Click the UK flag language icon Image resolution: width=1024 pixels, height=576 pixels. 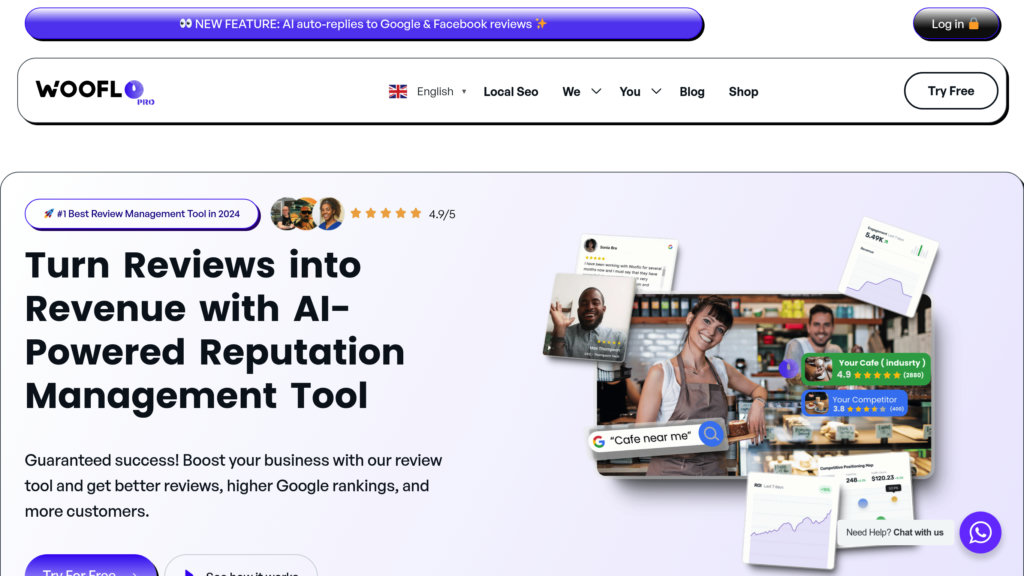pos(398,91)
